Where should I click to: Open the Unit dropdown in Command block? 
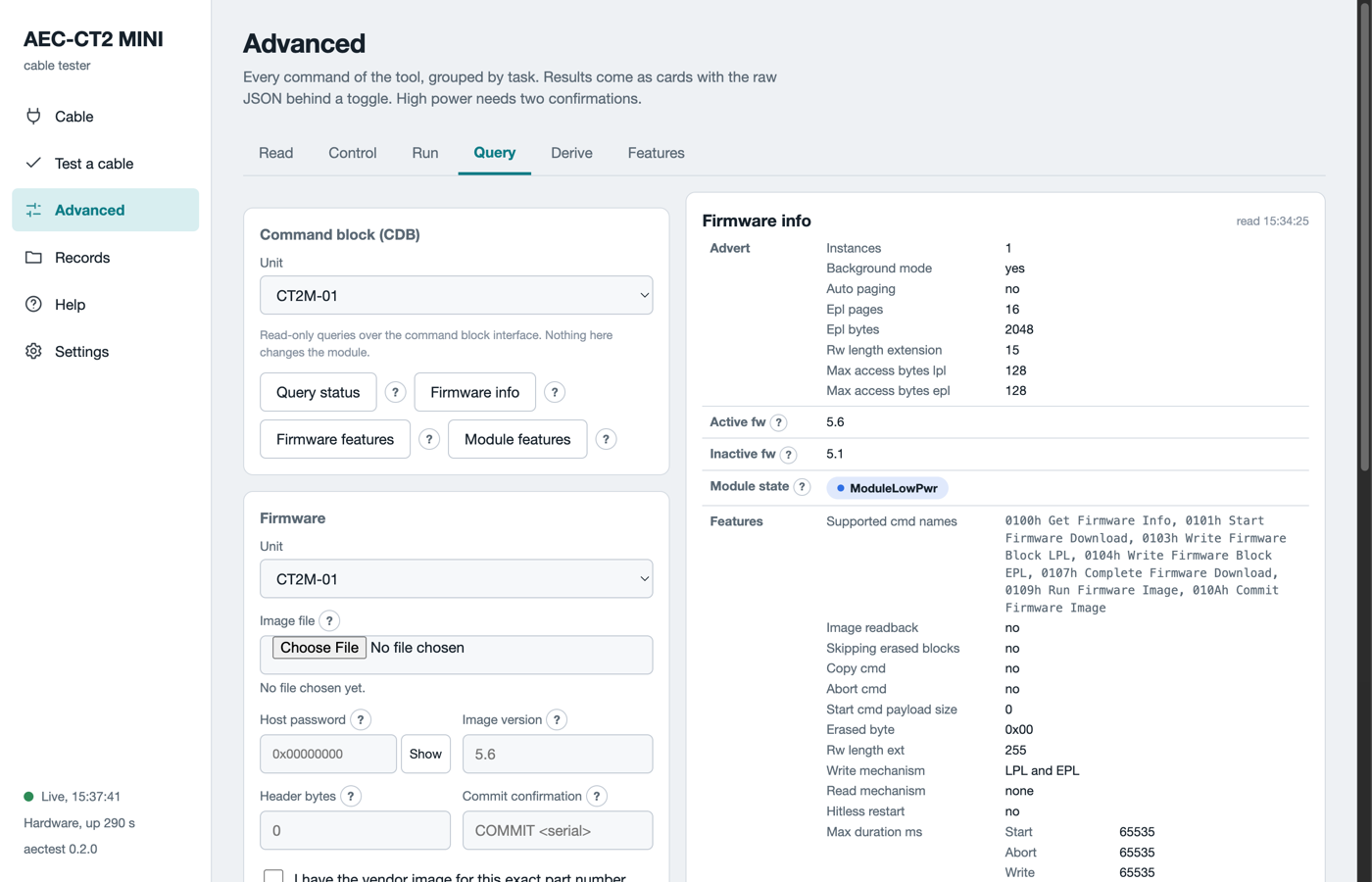(x=456, y=295)
